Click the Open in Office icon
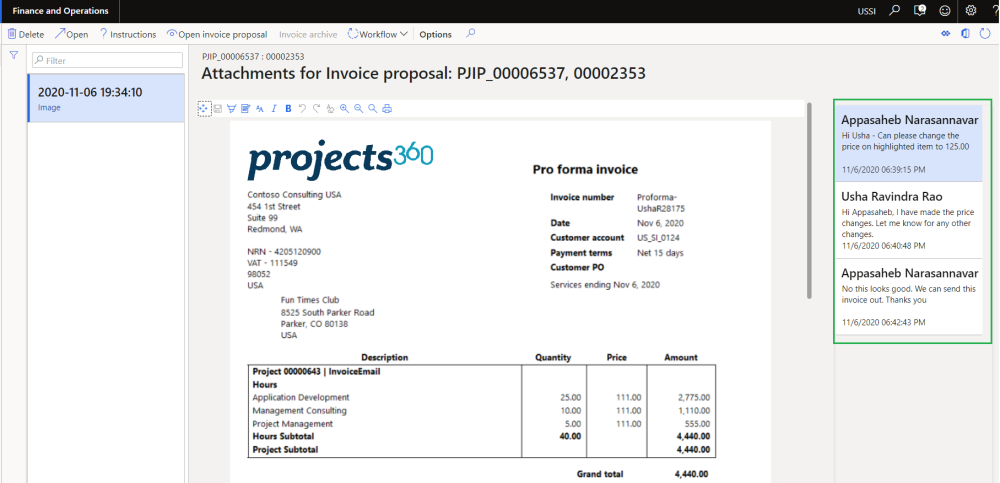This screenshot has height=483, width=1000. (x=966, y=34)
